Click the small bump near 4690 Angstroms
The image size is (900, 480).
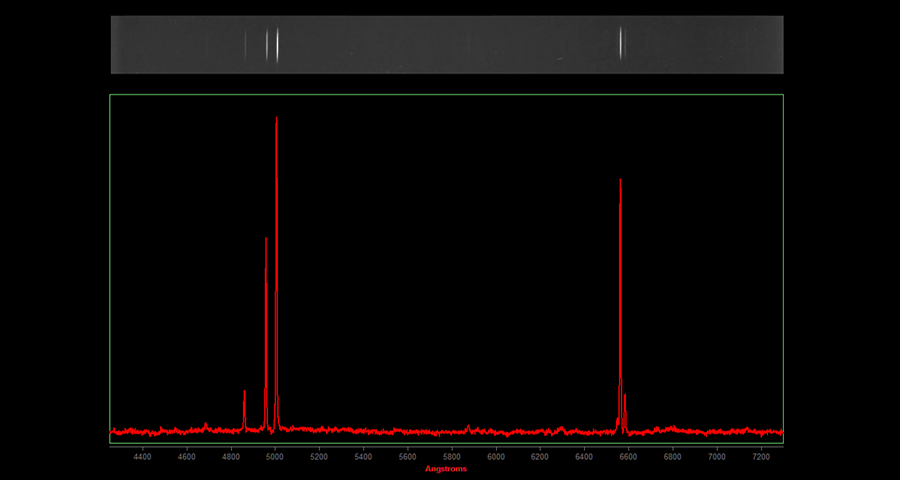[206, 426]
